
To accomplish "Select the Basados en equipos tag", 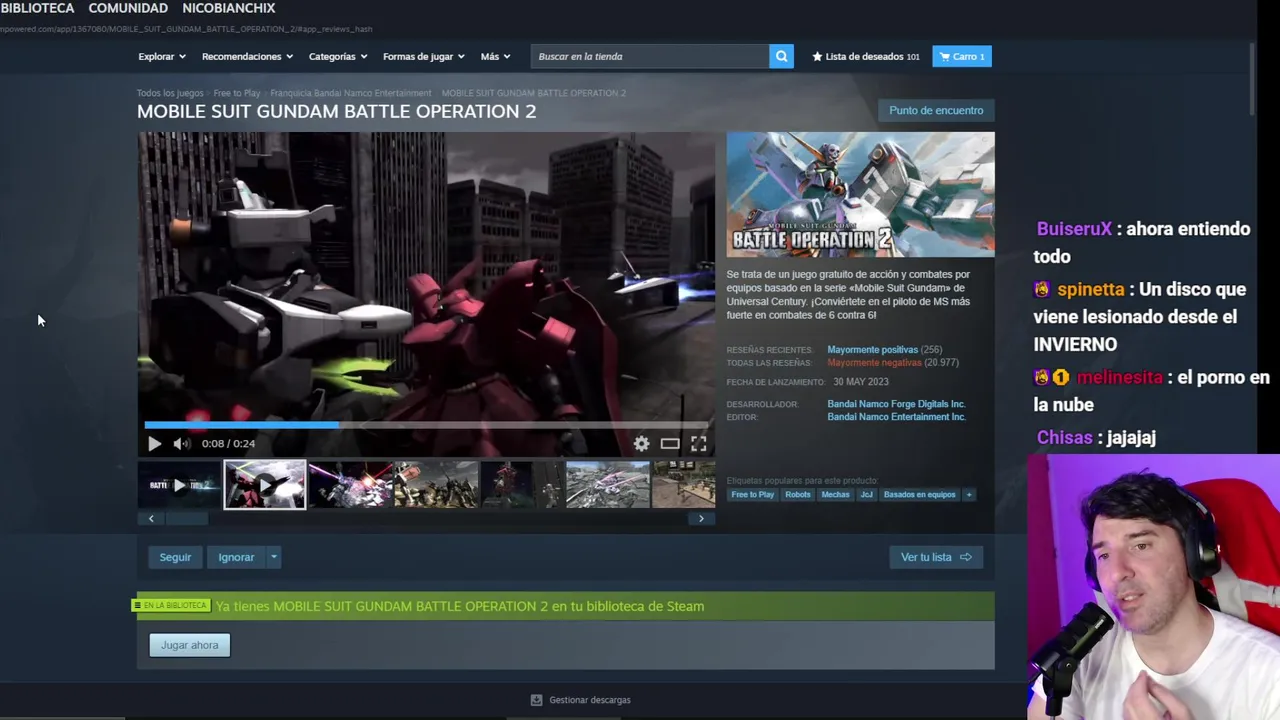I will [919, 494].
